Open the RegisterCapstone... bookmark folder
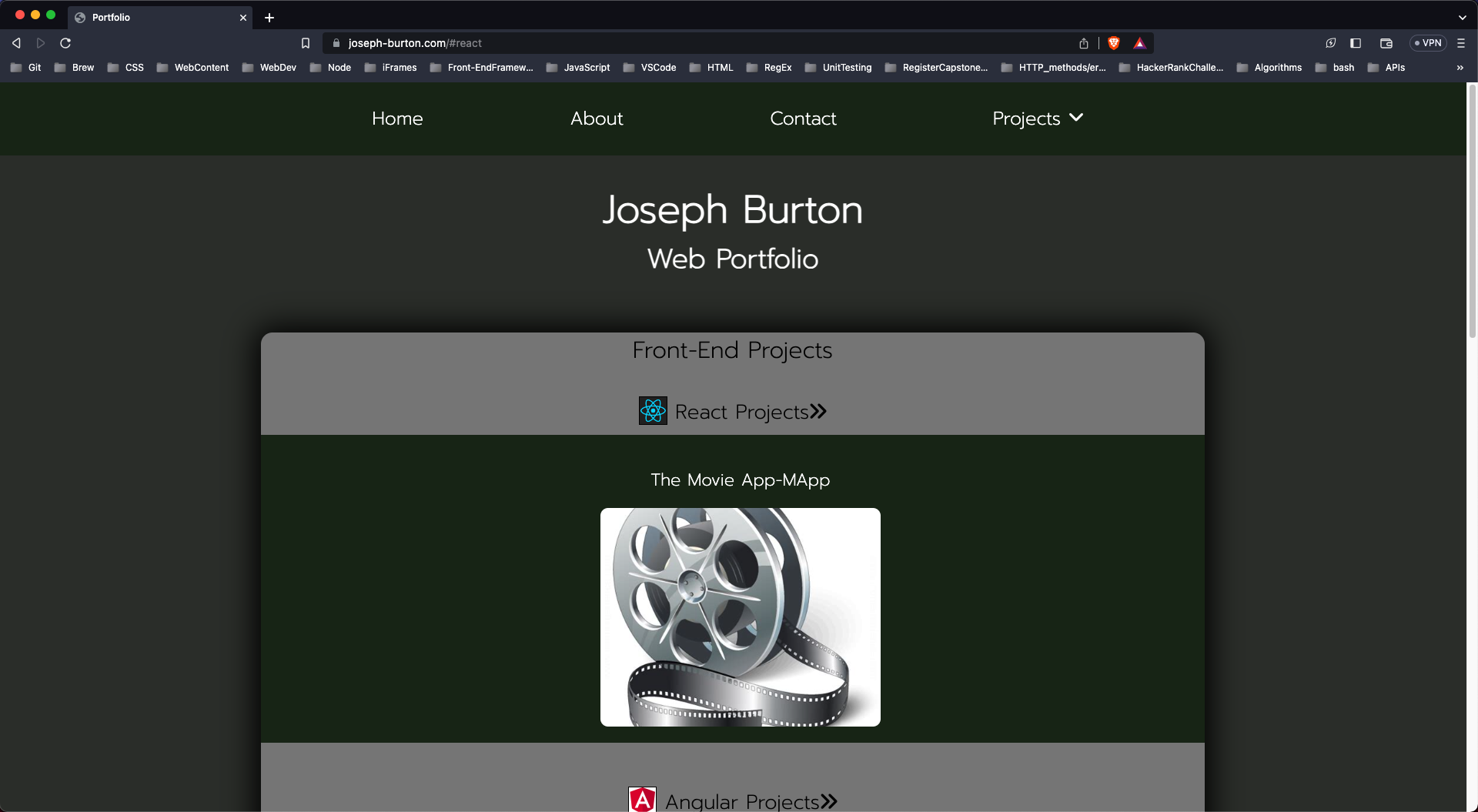The height and width of the screenshot is (812, 1478). click(937, 68)
